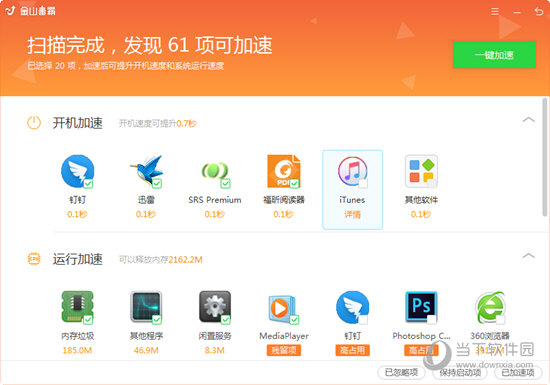Select the 其他程序 monitor icon
550x385 pixels.
[146, 307]
